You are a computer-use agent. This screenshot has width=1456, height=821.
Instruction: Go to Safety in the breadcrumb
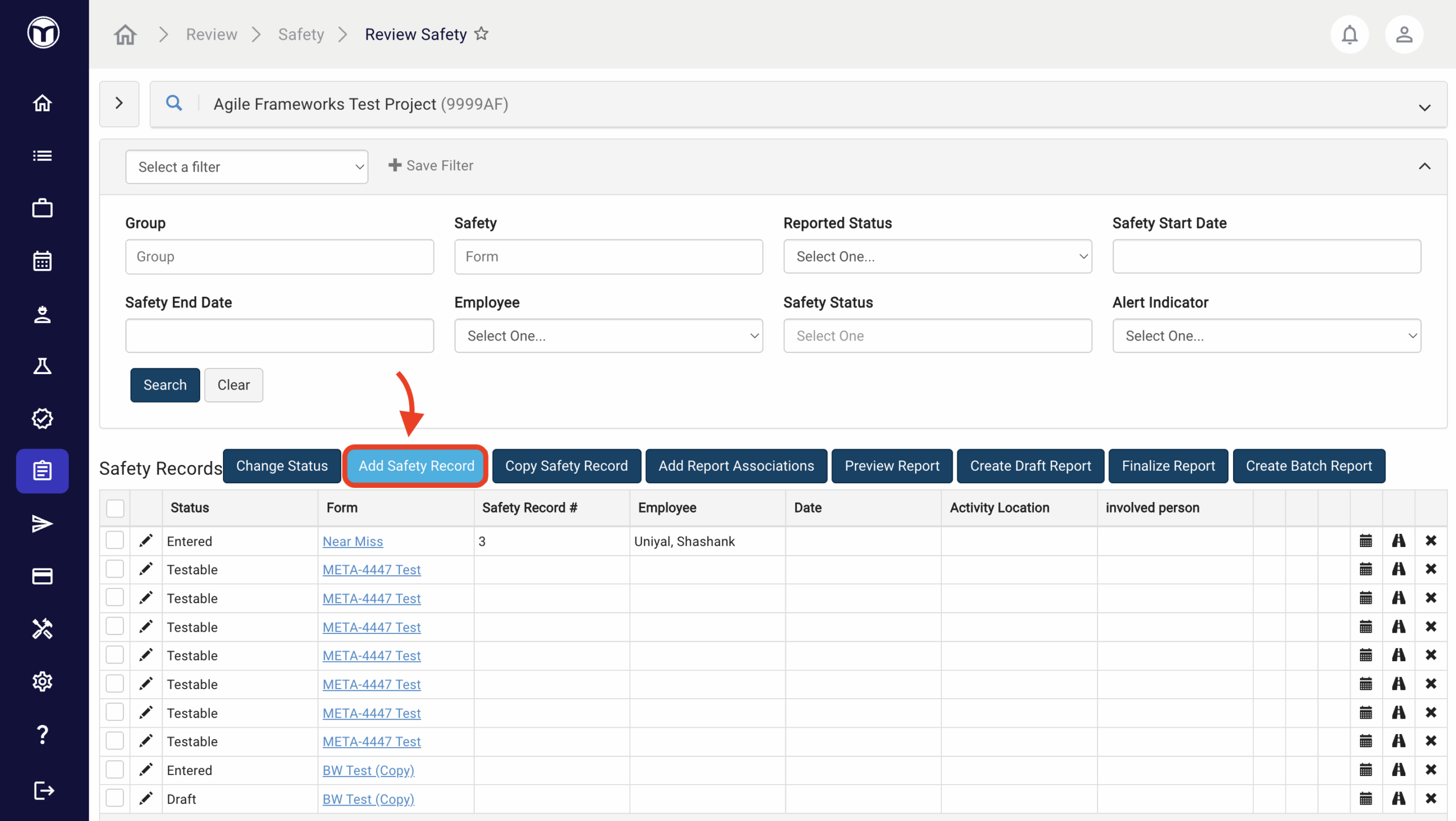(301, 35)
